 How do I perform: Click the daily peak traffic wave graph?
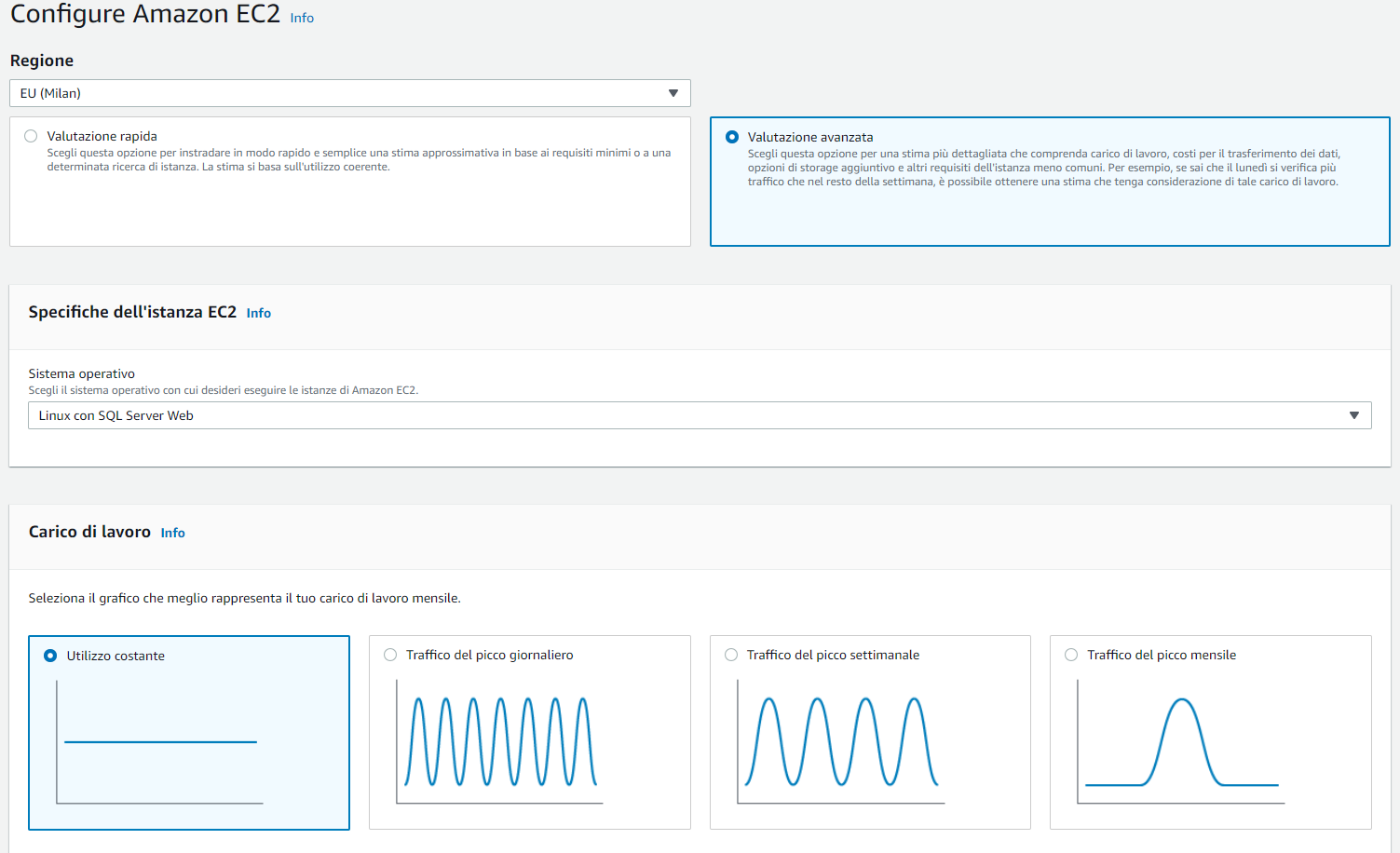click(x=500, y=742)
